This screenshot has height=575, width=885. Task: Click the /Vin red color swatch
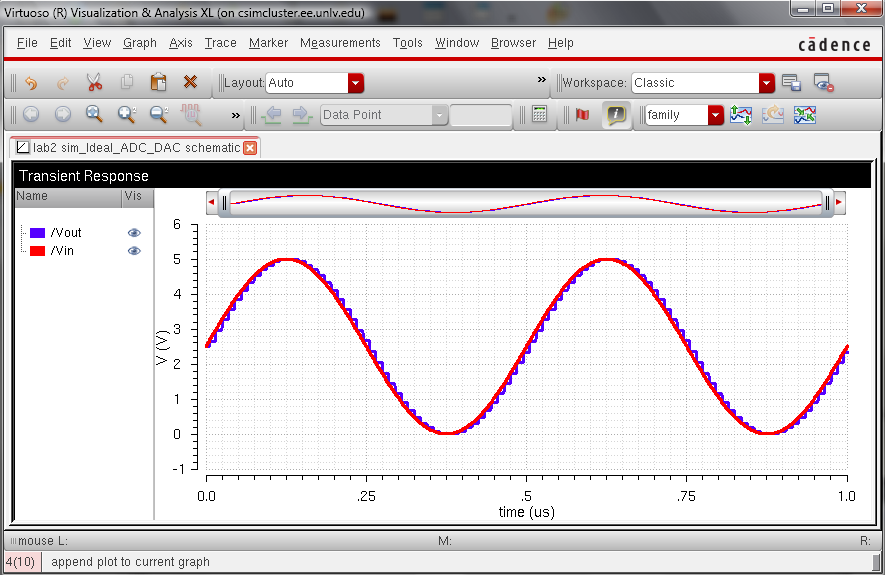click(37, 251)
